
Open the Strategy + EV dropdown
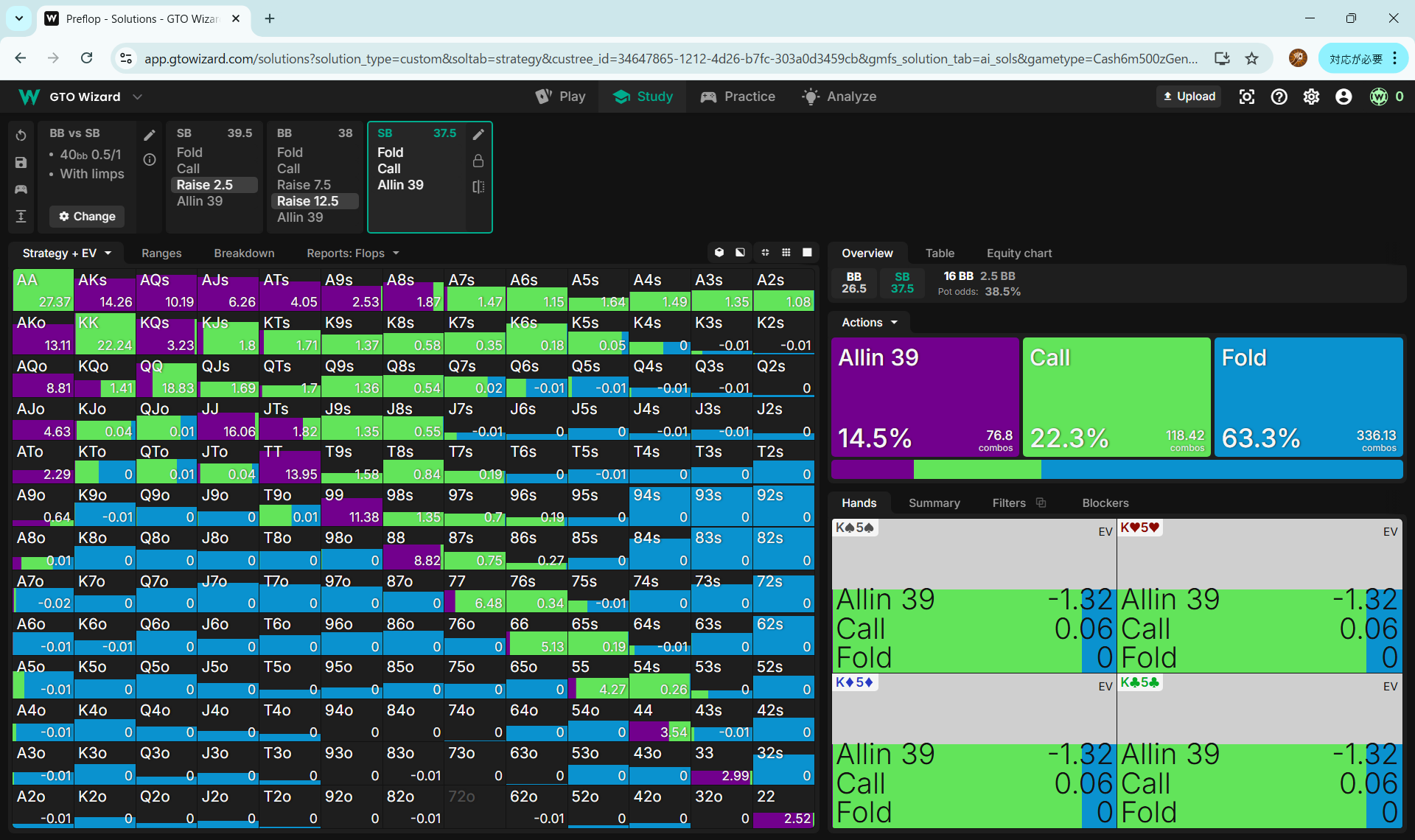pyautogui.click(x=66, y=253)
